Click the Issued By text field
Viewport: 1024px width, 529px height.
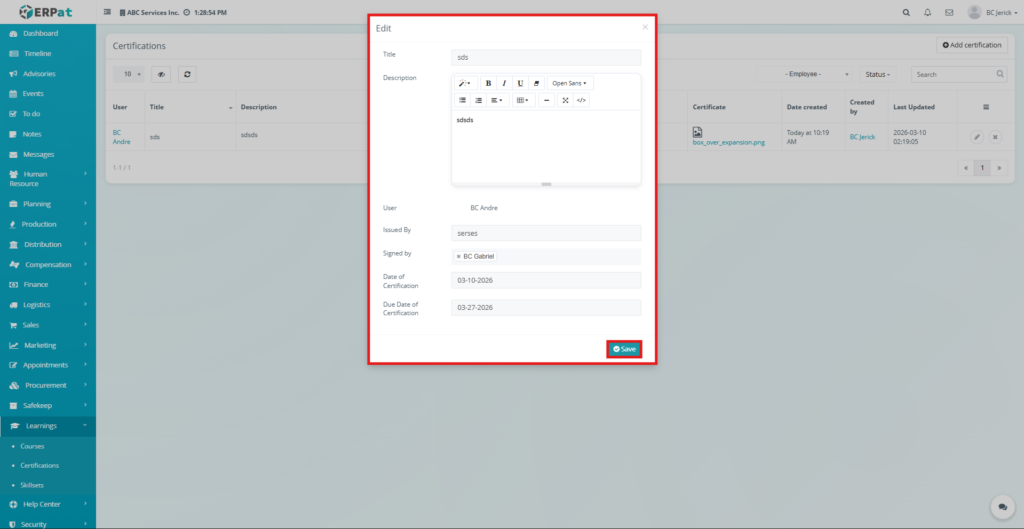[545, 233]
